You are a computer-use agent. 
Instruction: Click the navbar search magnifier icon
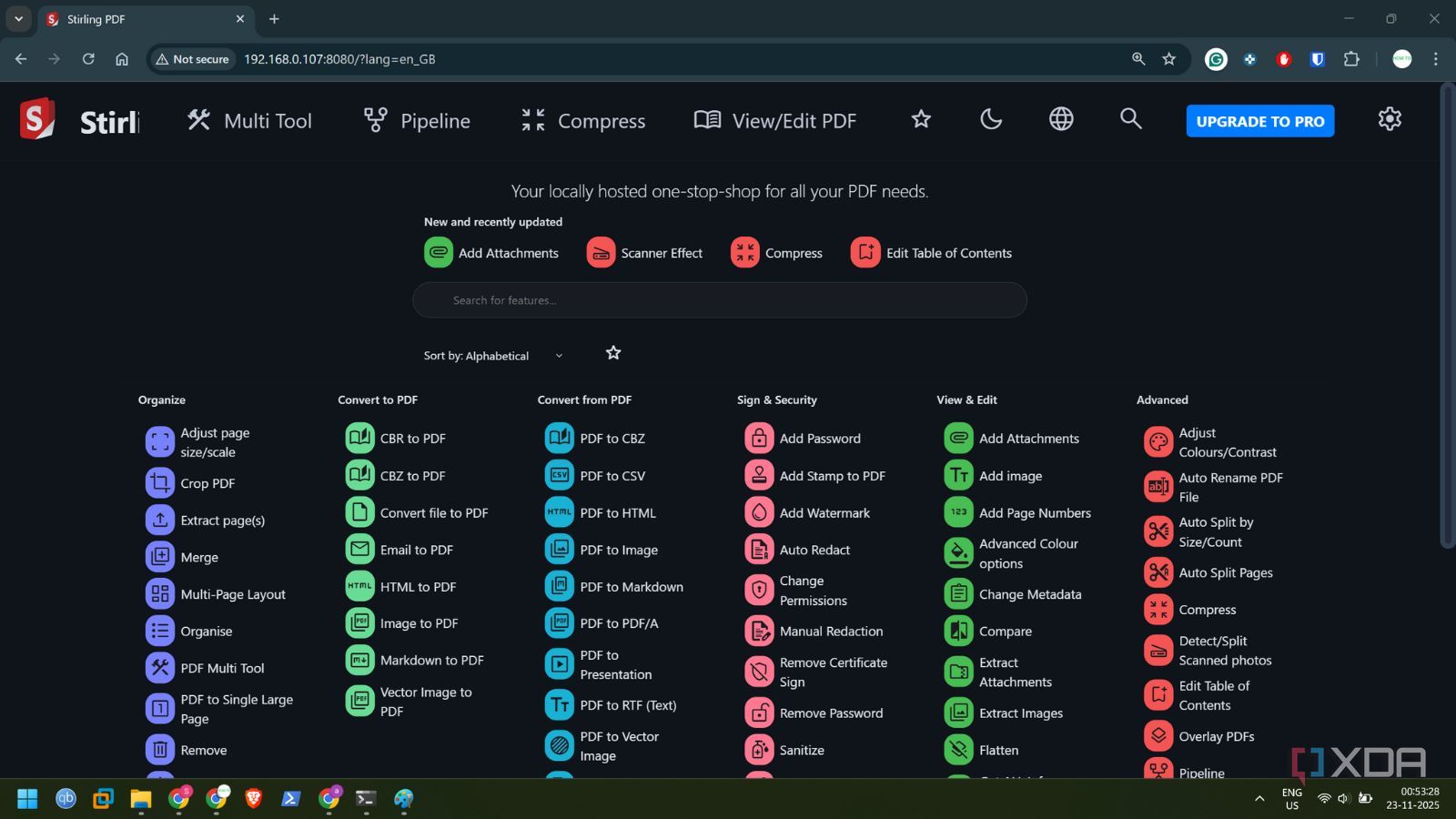(x=1130, y=118)
